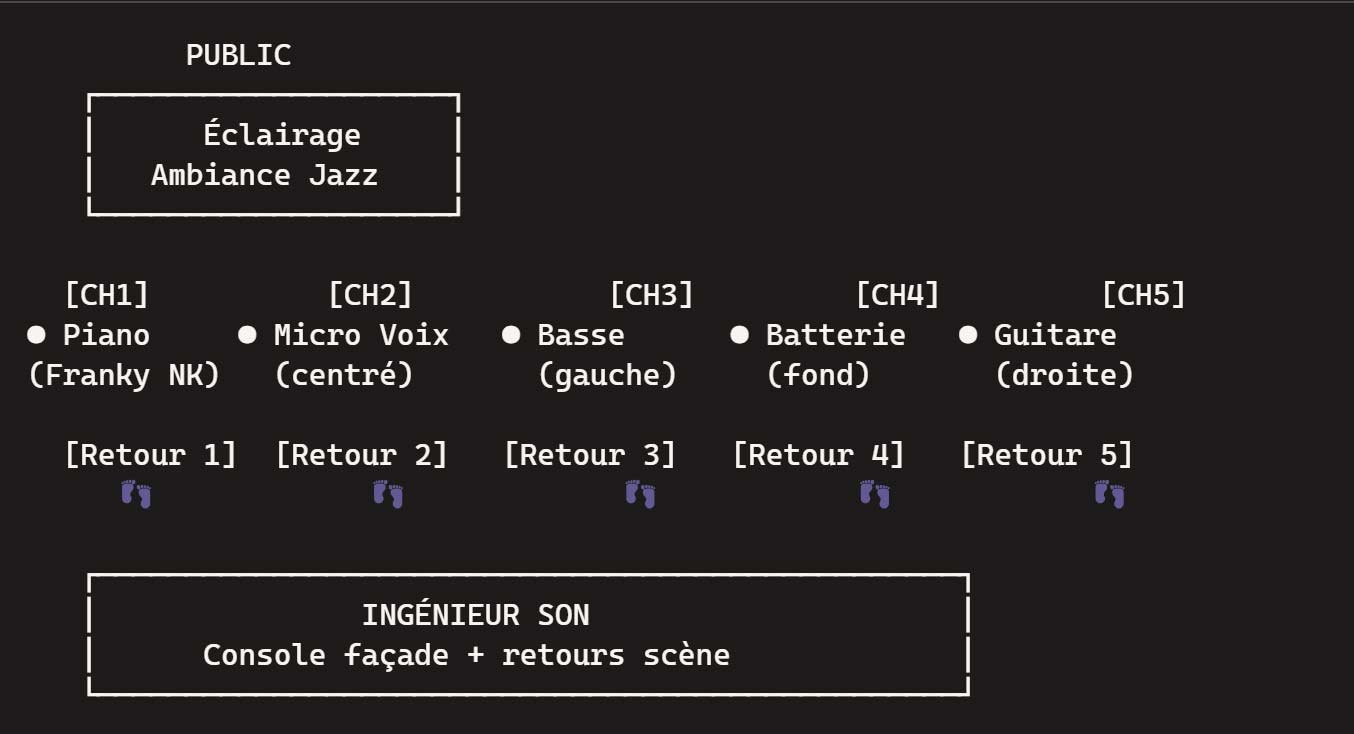
Task: Click the PUBLIC label at top
Action: [x=238, y=55]
